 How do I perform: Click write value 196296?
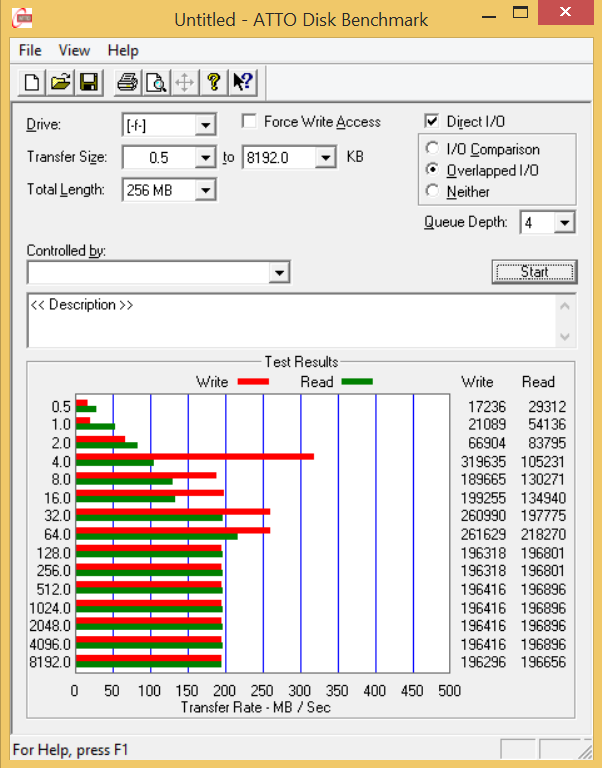point(483,662)
